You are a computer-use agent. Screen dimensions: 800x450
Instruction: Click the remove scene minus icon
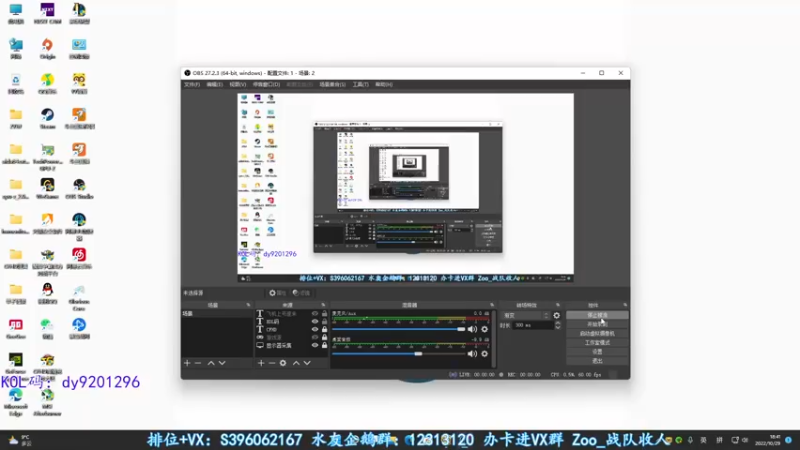coord(198,363)
